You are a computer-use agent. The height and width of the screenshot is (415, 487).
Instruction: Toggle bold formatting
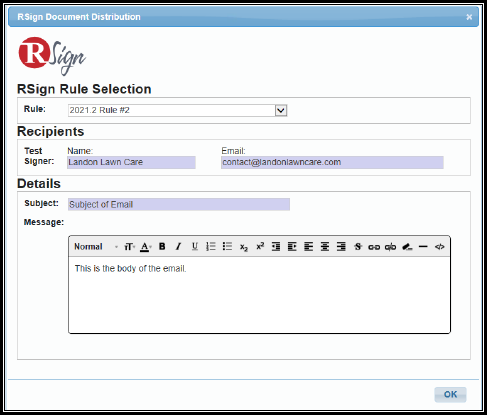pyautogui.click(x=162, y=247)
